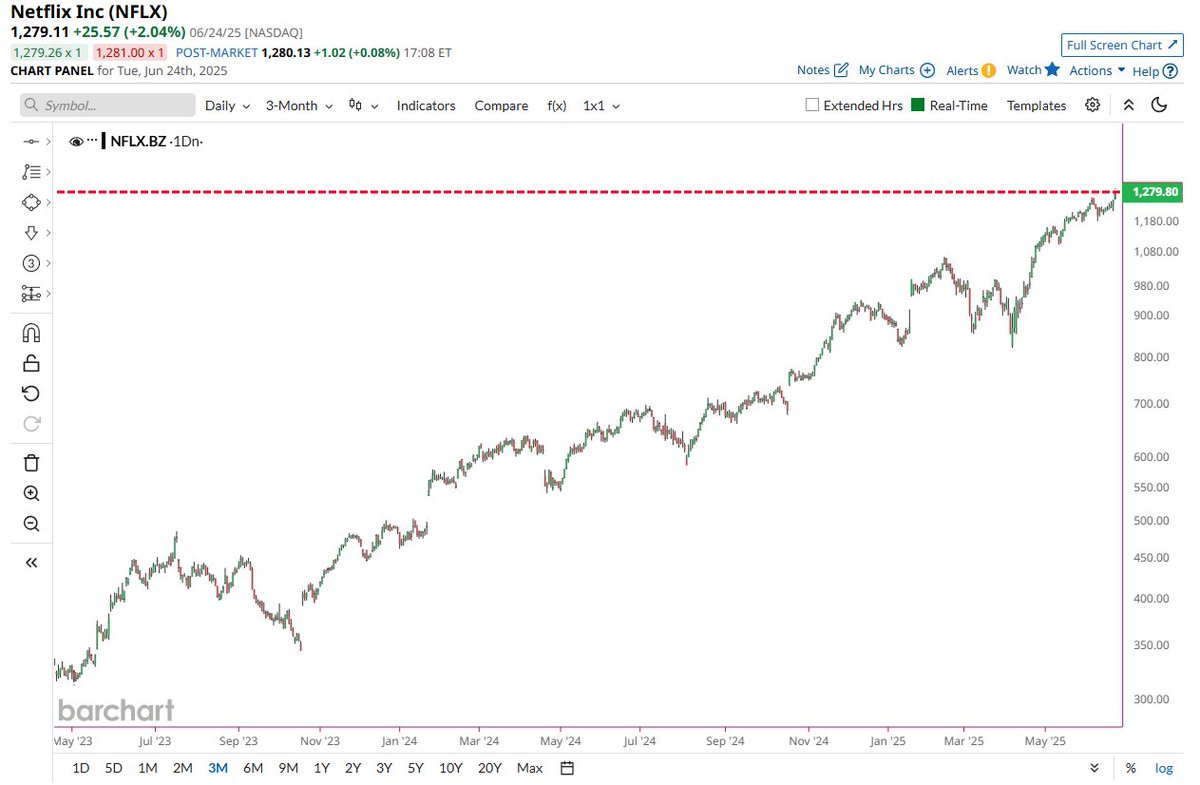The width and height of the screenshot is (1200, 785).
Task: Open chart settings gear icon
Action: click(x=1093, y=105)
